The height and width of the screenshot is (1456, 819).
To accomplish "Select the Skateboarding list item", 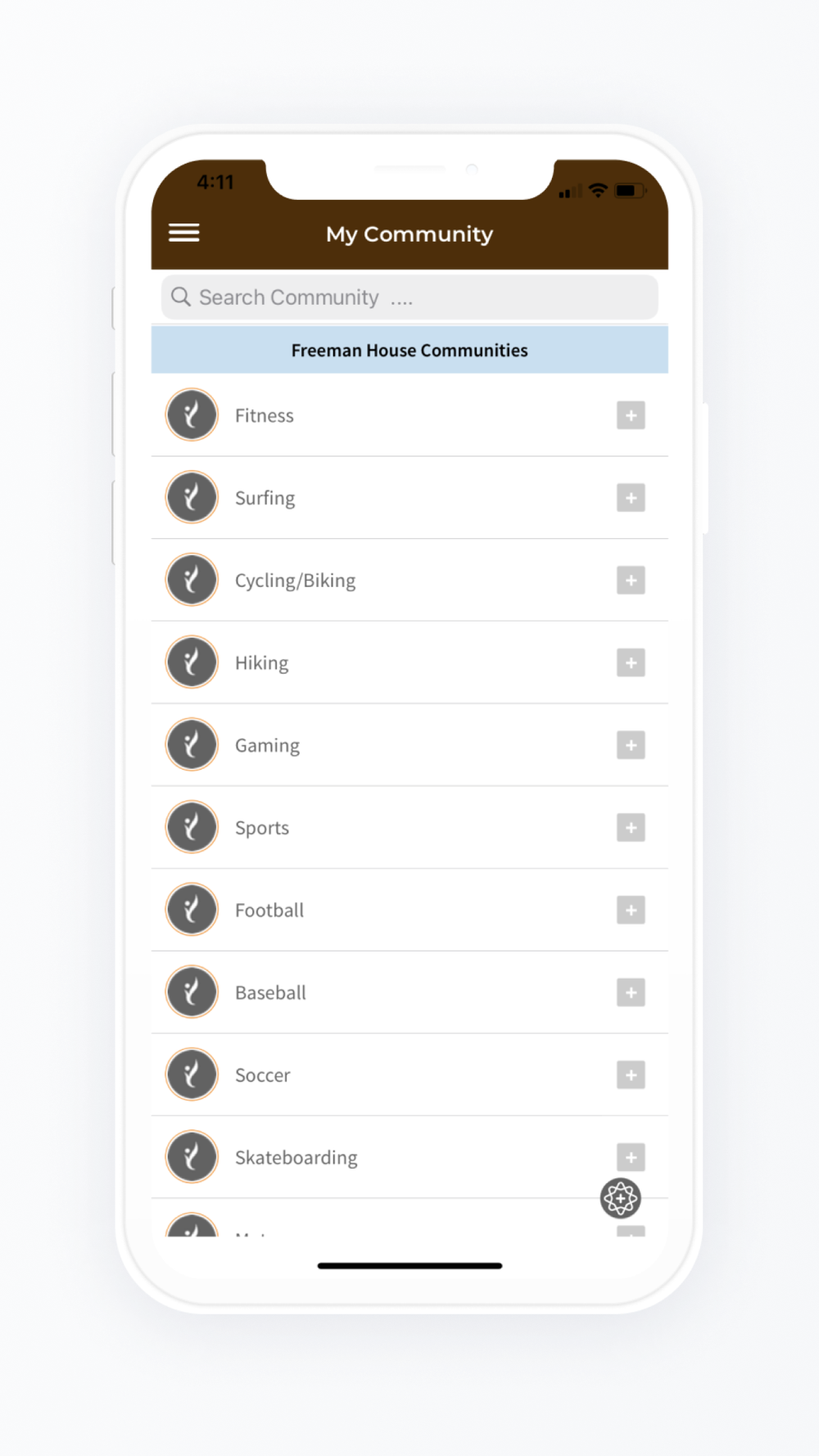I will (409, 1157).
